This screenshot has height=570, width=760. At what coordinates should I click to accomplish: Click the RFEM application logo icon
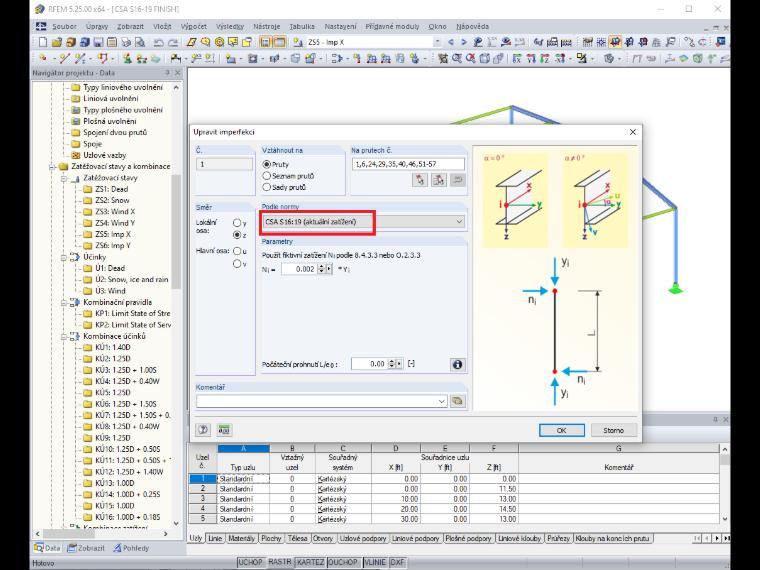[40, 9]
